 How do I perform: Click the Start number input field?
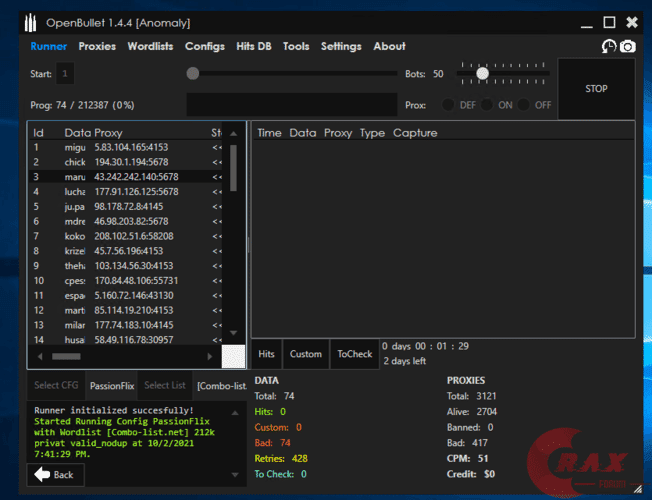(x=65, y=73)
